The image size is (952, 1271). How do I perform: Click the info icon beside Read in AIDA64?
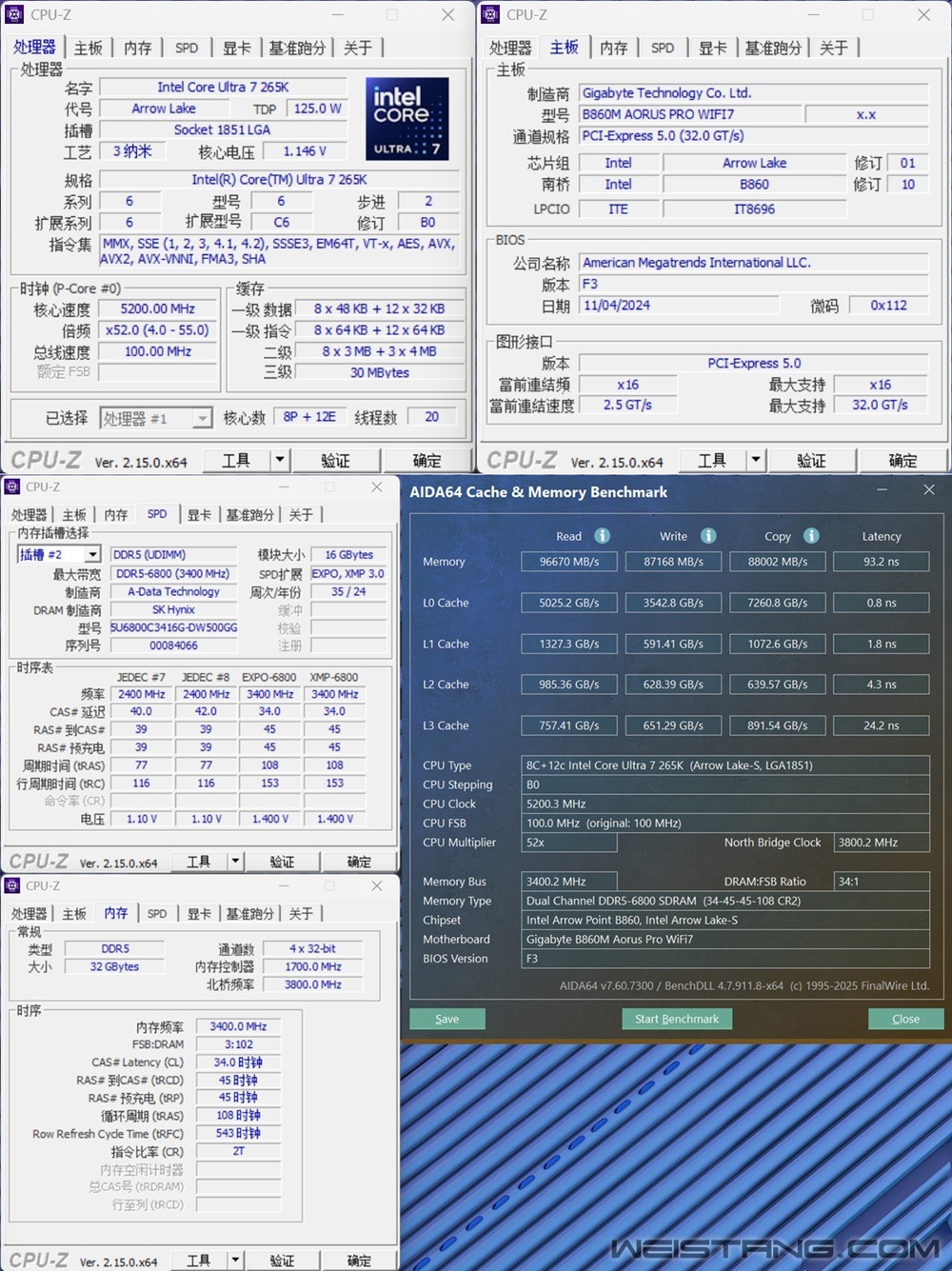[x=603, y=536]
